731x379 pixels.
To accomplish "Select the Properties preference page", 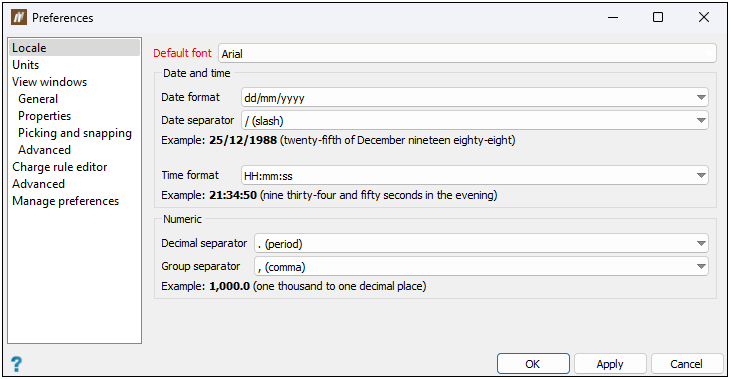I will pyautogui.click(x=44, y=116).
